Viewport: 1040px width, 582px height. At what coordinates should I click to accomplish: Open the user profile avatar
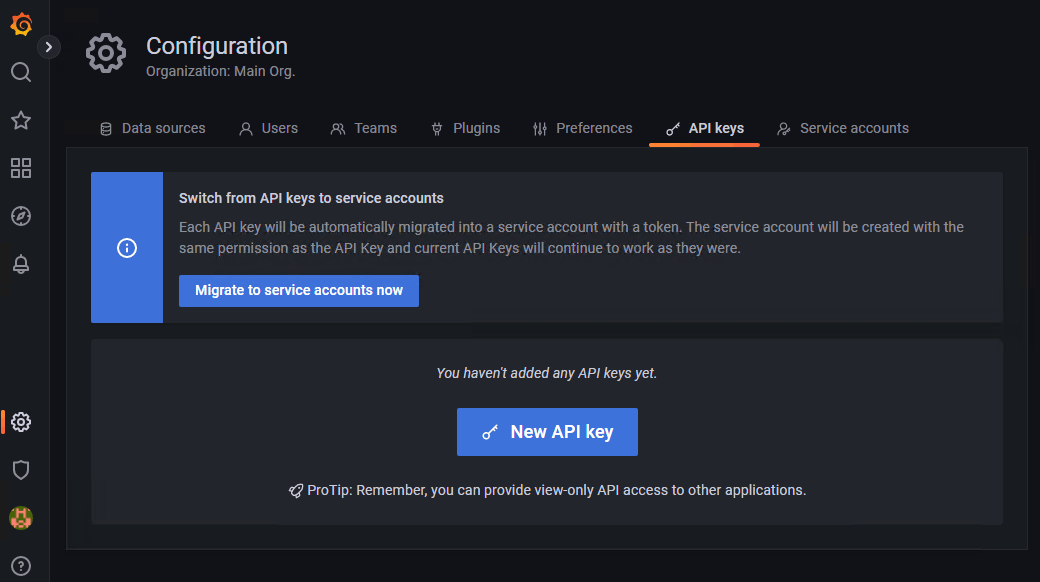(21, 518)
